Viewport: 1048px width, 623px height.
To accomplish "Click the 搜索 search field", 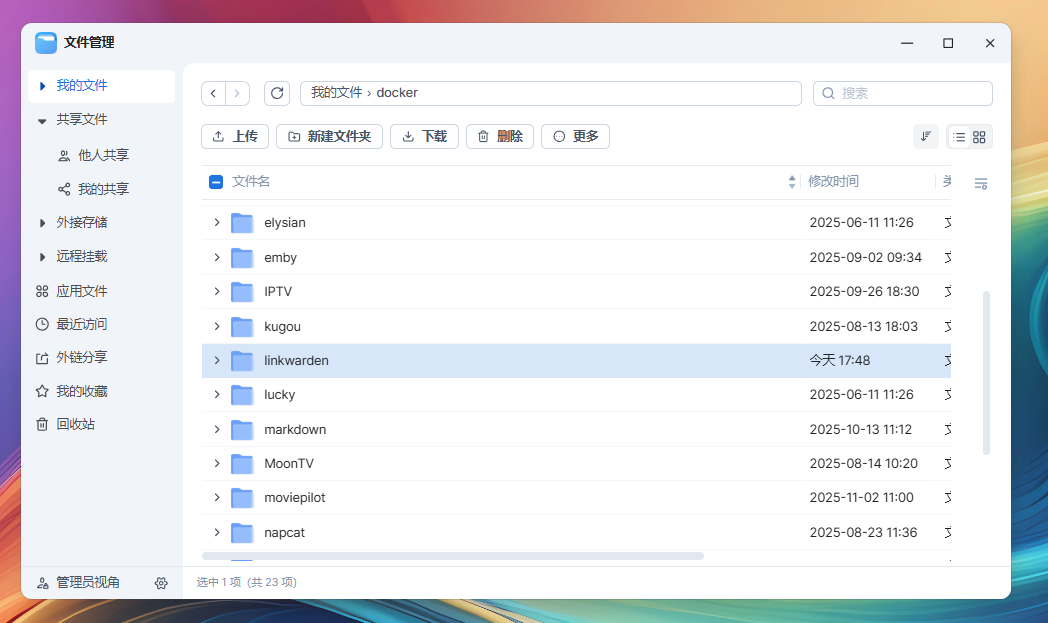I will click(902, 94).
